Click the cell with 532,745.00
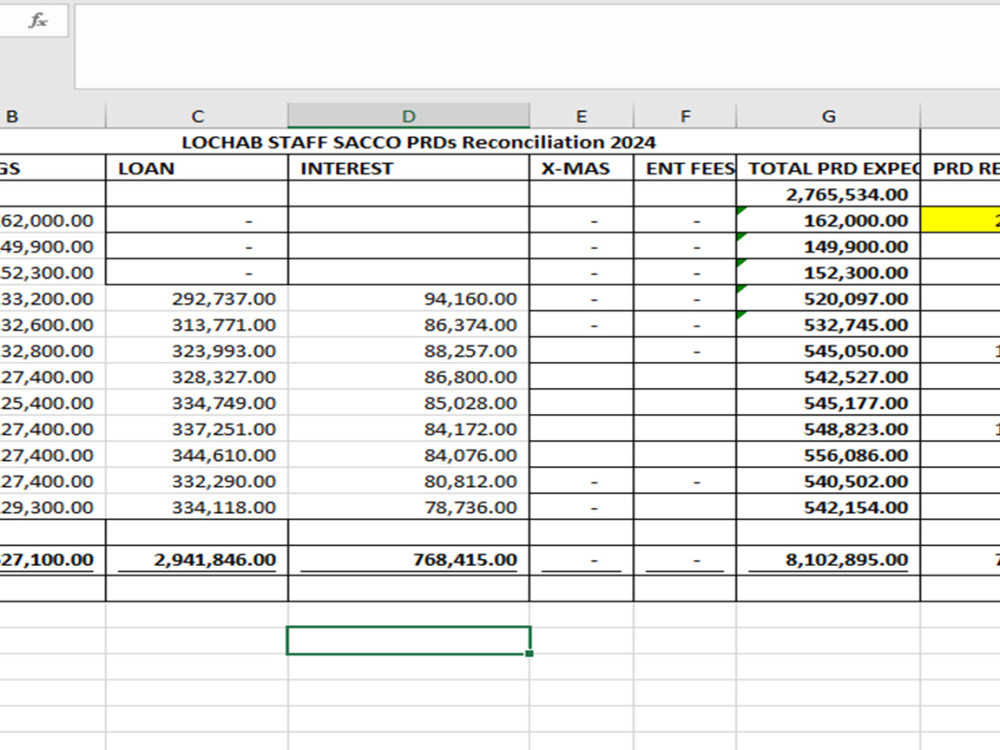Screen dimensions: 1000x750 828,325
